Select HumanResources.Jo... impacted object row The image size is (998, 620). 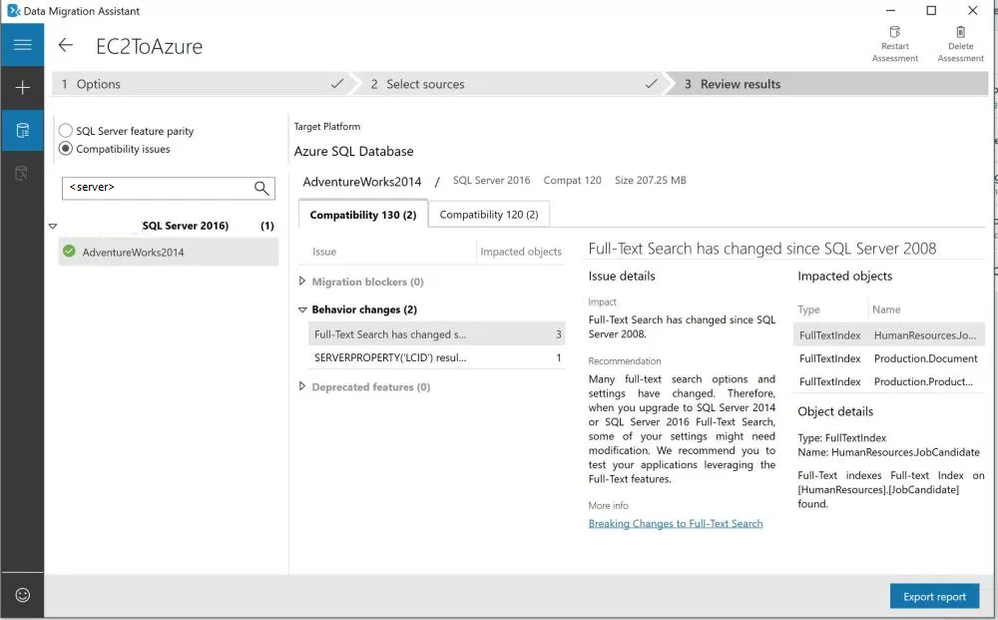889,335
